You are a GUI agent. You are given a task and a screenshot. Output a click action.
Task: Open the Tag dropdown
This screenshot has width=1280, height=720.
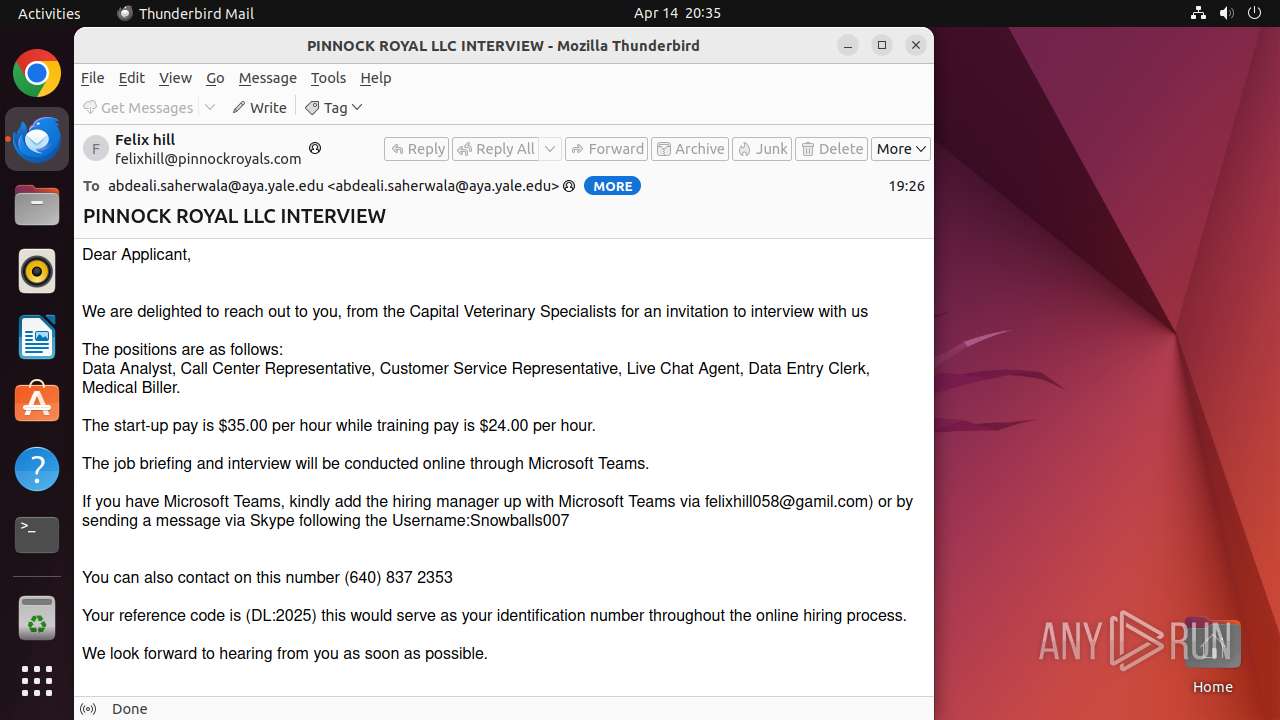click(334, 107)
